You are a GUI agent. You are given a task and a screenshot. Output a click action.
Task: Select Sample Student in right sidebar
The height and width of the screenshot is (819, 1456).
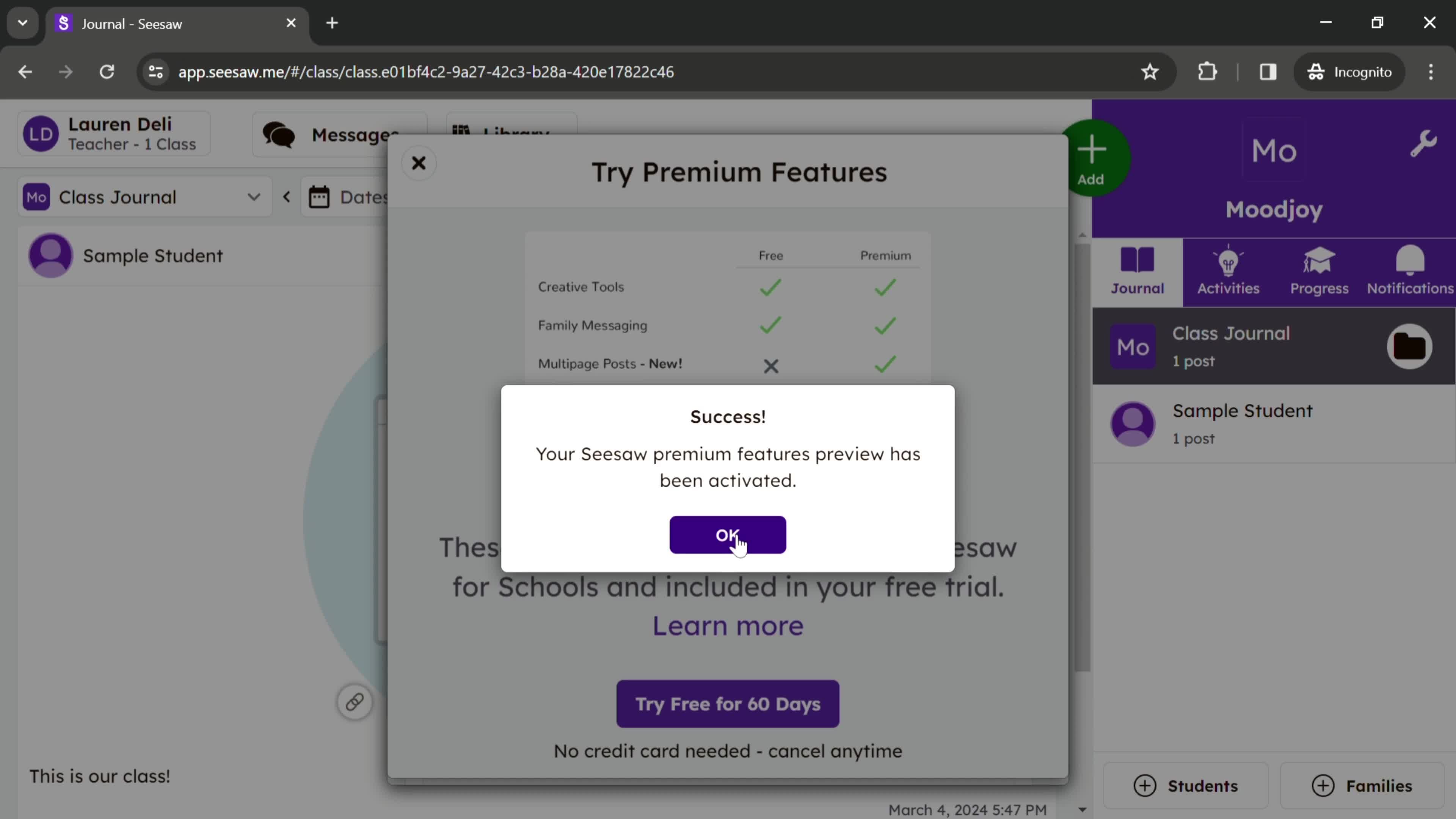[1274, 424]
